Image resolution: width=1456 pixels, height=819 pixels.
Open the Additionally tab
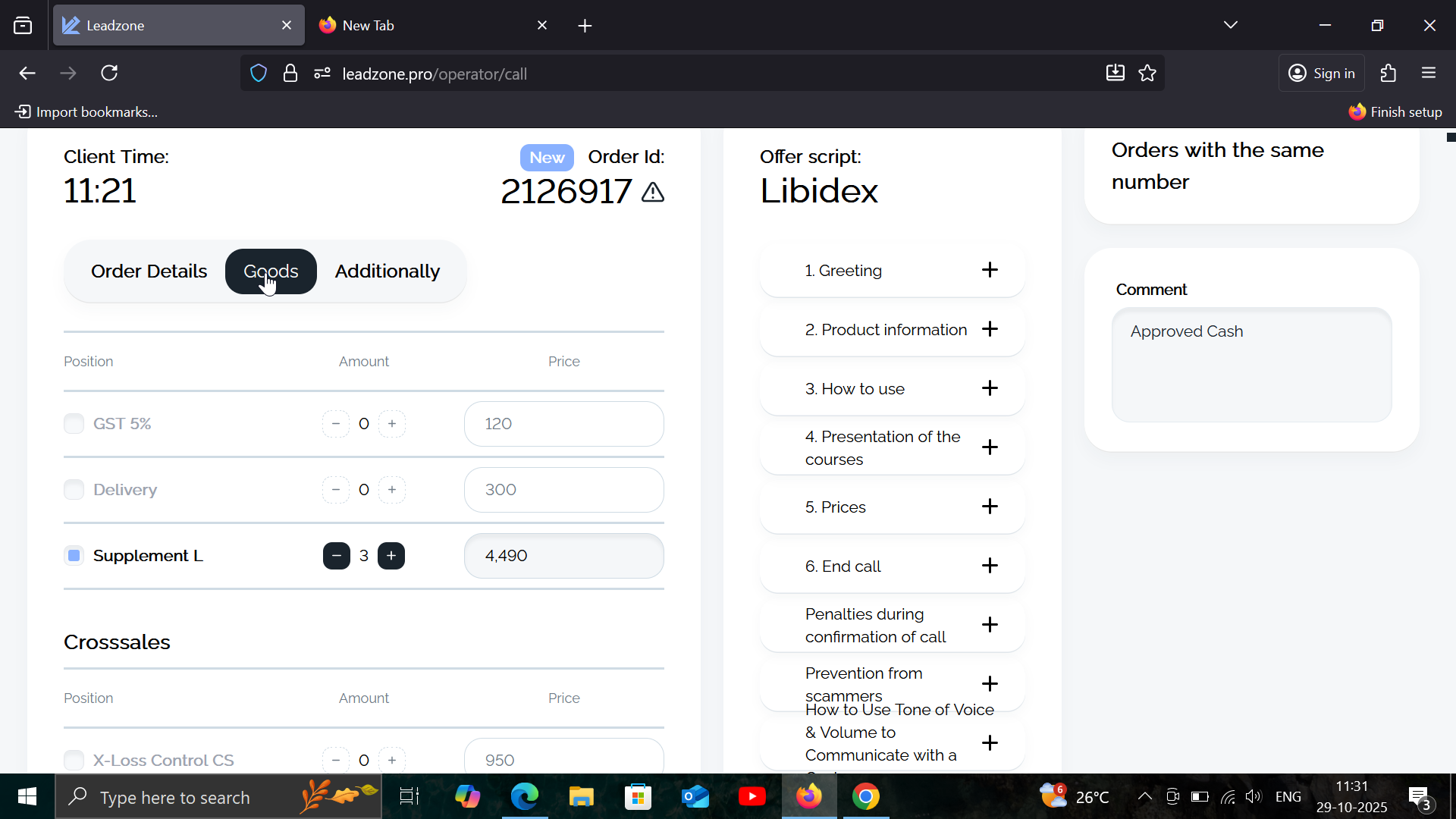pyautogui.click(x=387, y=271)
